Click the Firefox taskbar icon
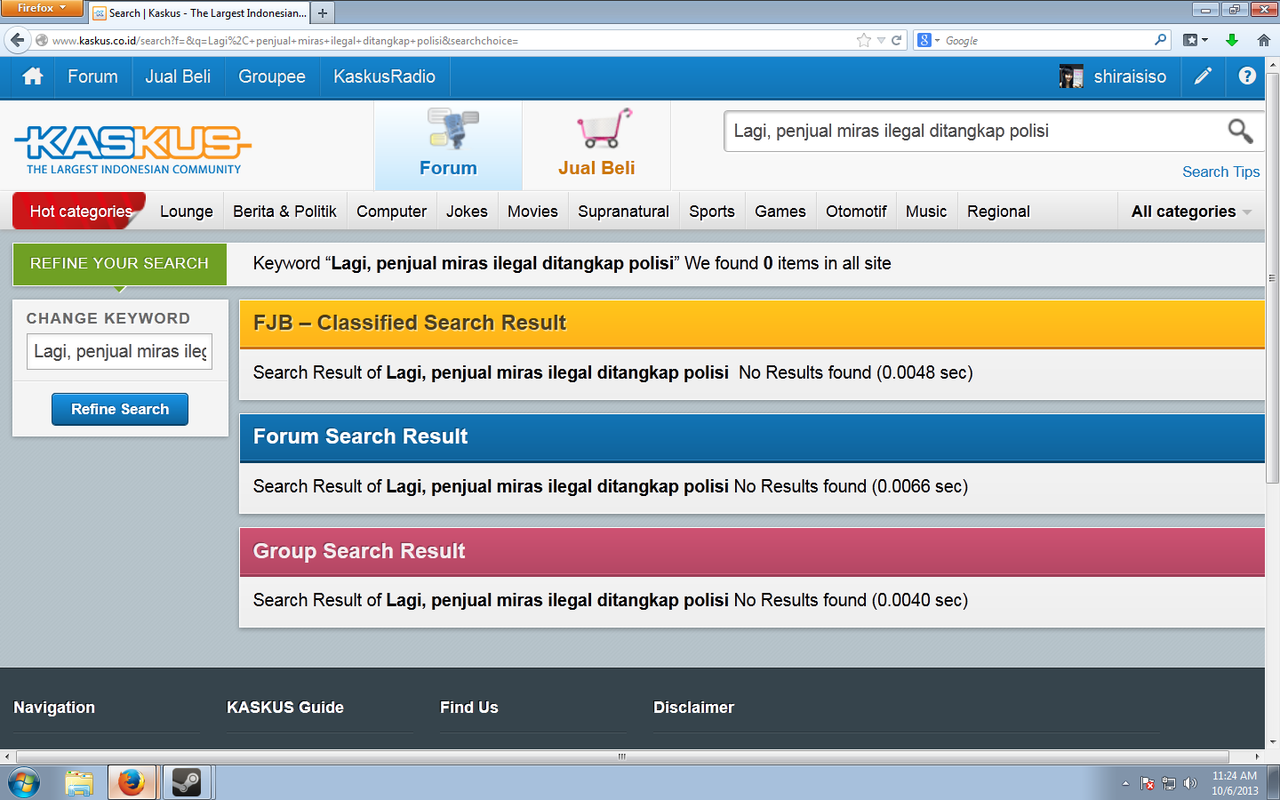The height and width of the screenshot is (800, 1280). tap(131, 782)
